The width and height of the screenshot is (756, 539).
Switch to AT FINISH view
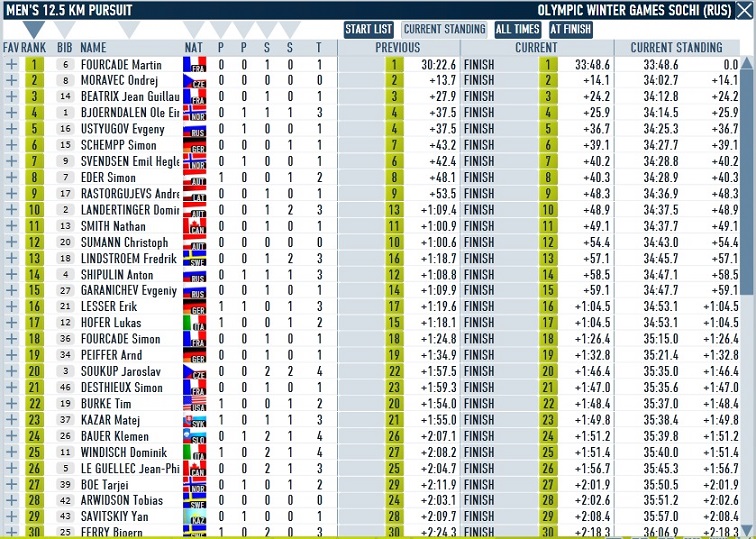[x=571, y=29]
